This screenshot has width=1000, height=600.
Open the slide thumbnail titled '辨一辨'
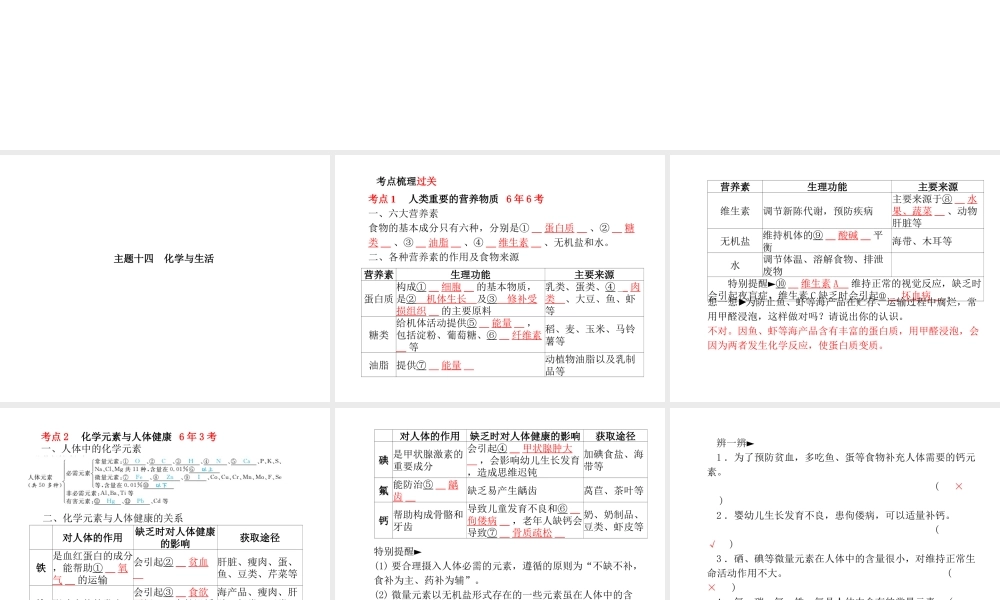[x=835, y=504]
